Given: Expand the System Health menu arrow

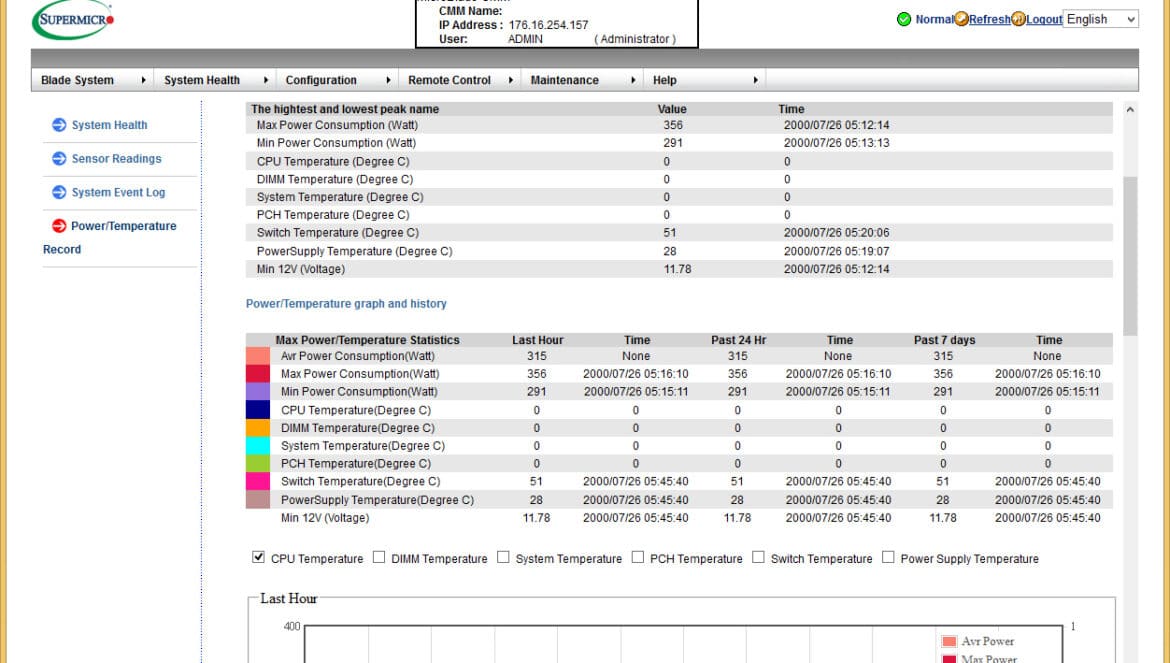Looking at the screenshot, I should point(266,80).
